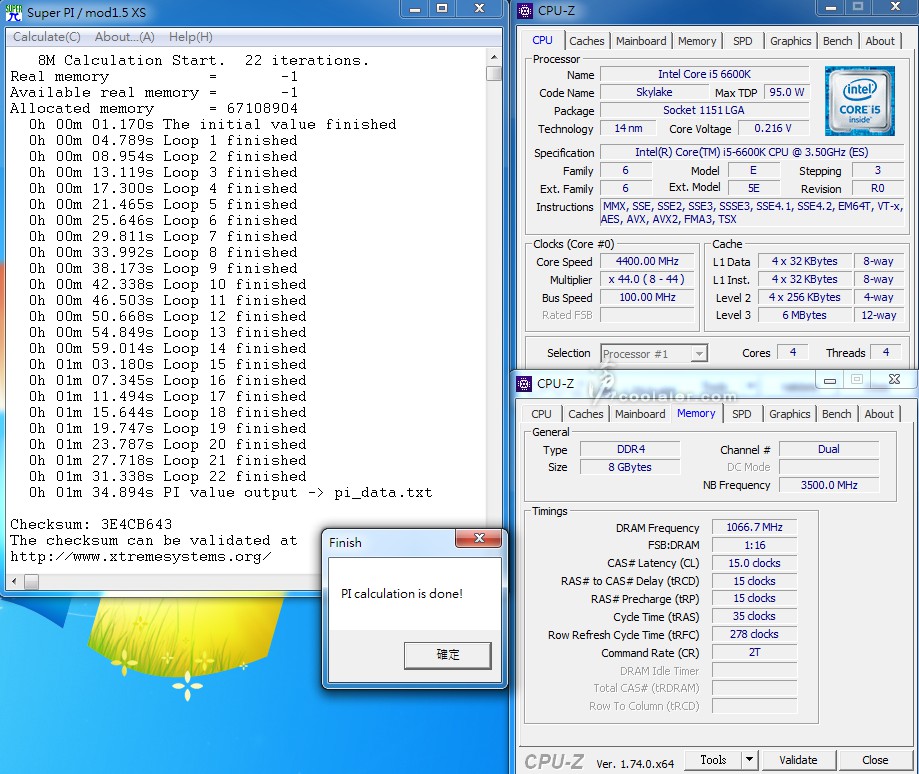
Task: Click the xtremesystems.org URL text
Action: tap(141, 556)
